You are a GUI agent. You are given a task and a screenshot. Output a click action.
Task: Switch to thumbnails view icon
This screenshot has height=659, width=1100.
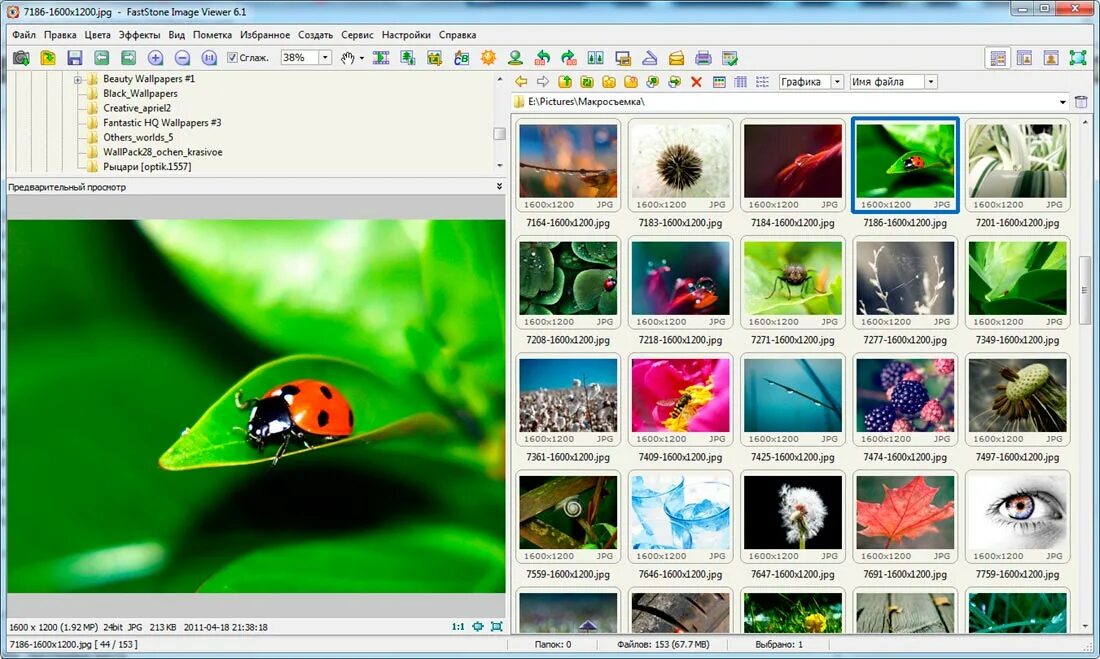point(719,82)
